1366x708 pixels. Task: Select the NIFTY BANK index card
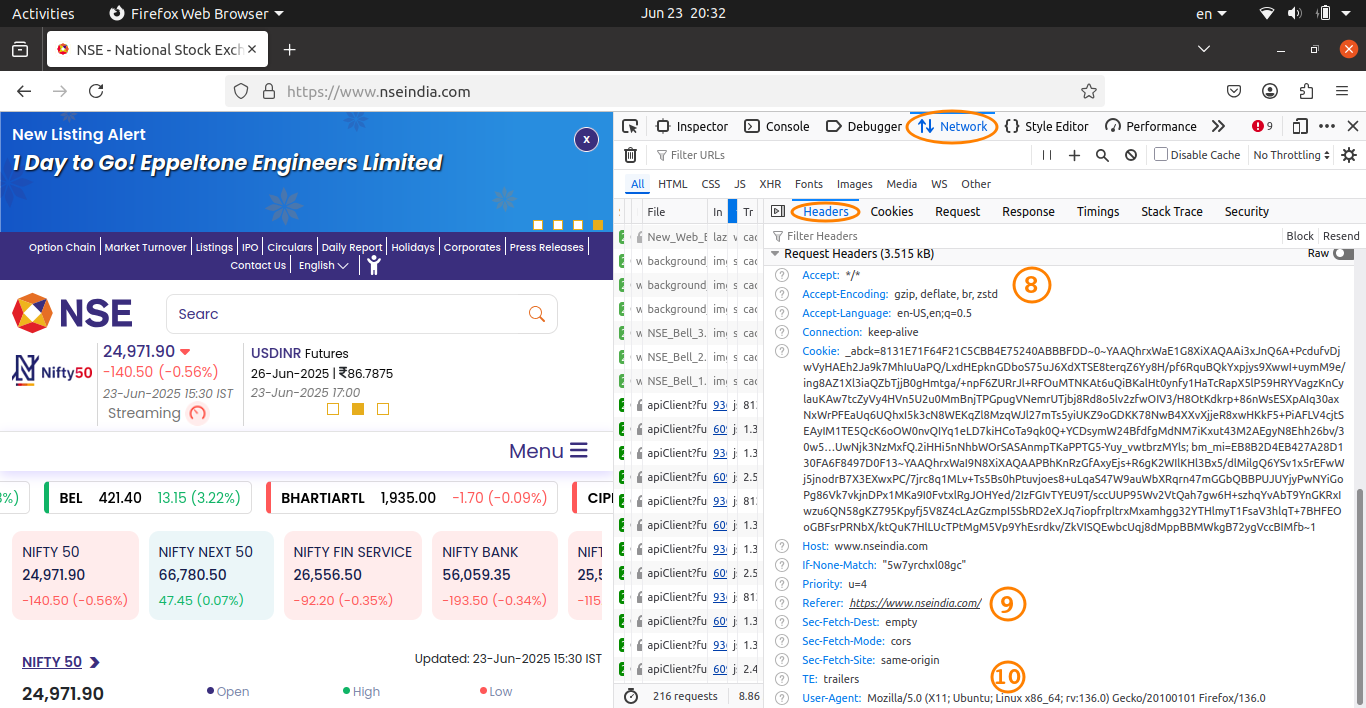click(496, 575)
